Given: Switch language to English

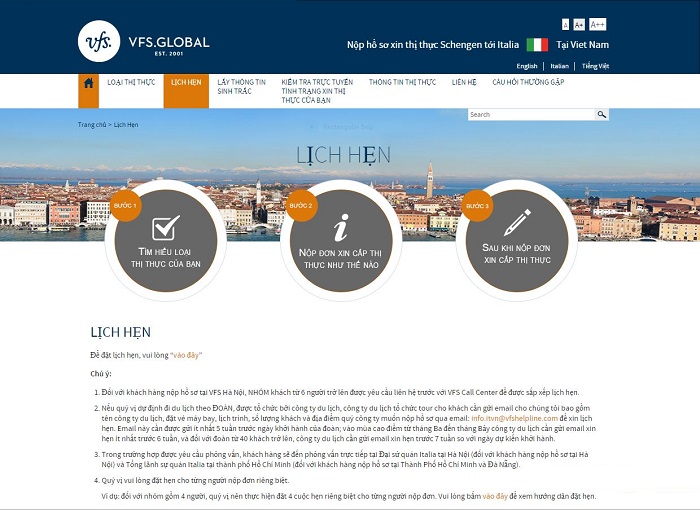Looking at the screenshot, I should tap(526, 66).
